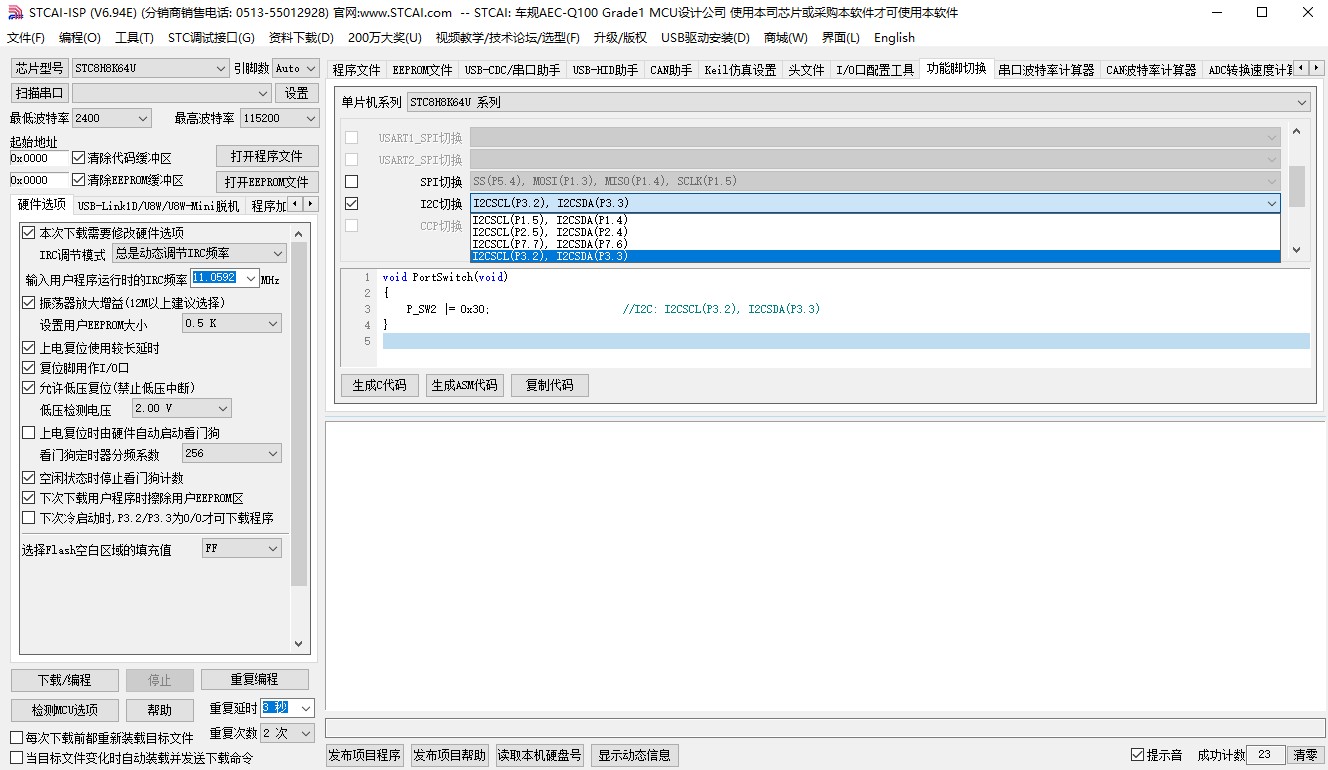The width and height of the screenshot is (1328, 770).
Task: Enable 当目标文件变化时自动装载并发送下载命令
Action: [x=16, y=758]
